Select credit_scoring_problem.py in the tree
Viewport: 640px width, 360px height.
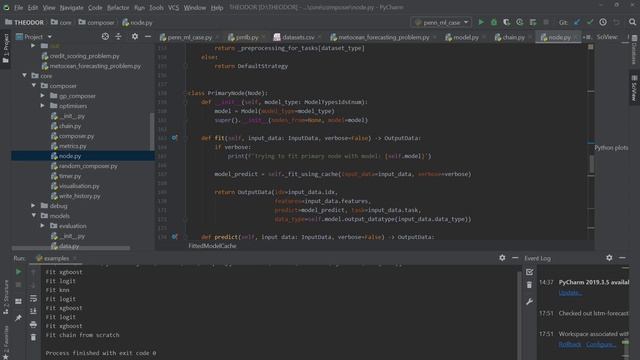pyautogui.click(x=84, y=56)
